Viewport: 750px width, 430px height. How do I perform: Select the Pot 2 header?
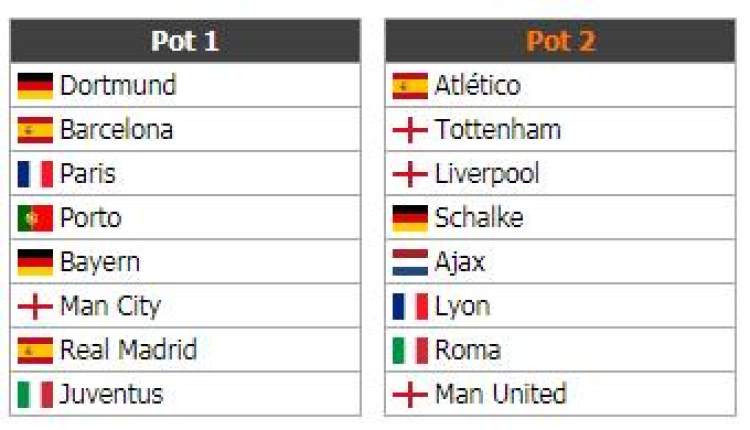click(x=560, y=41)
